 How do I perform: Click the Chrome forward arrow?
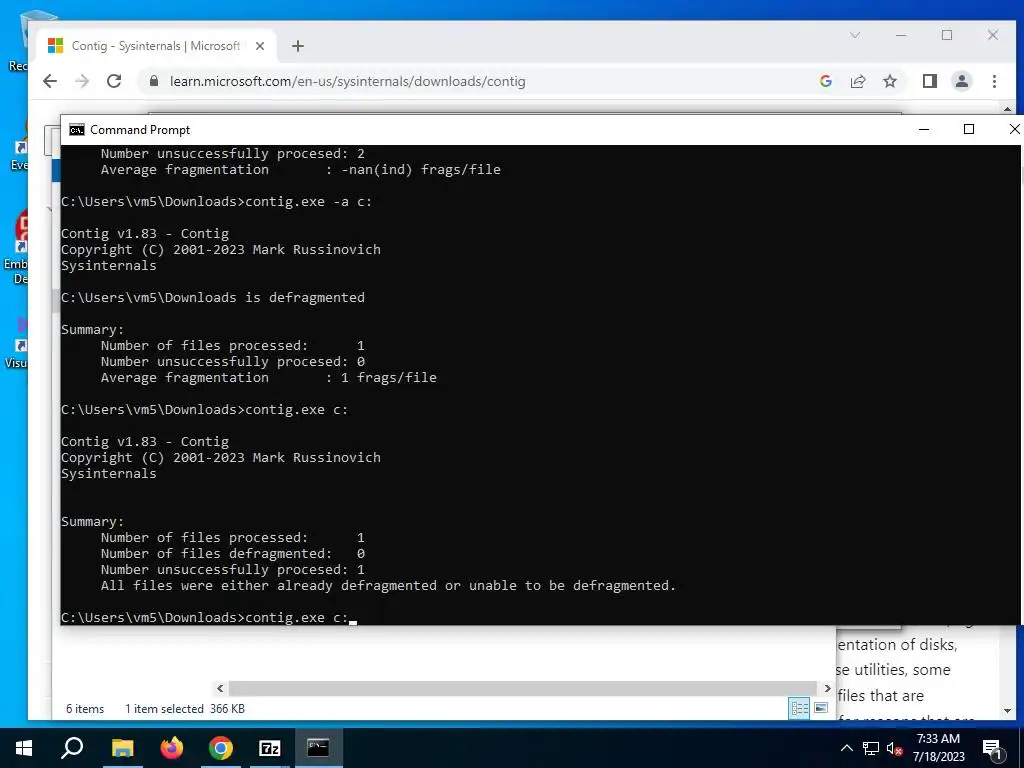(x=82, y=81)
